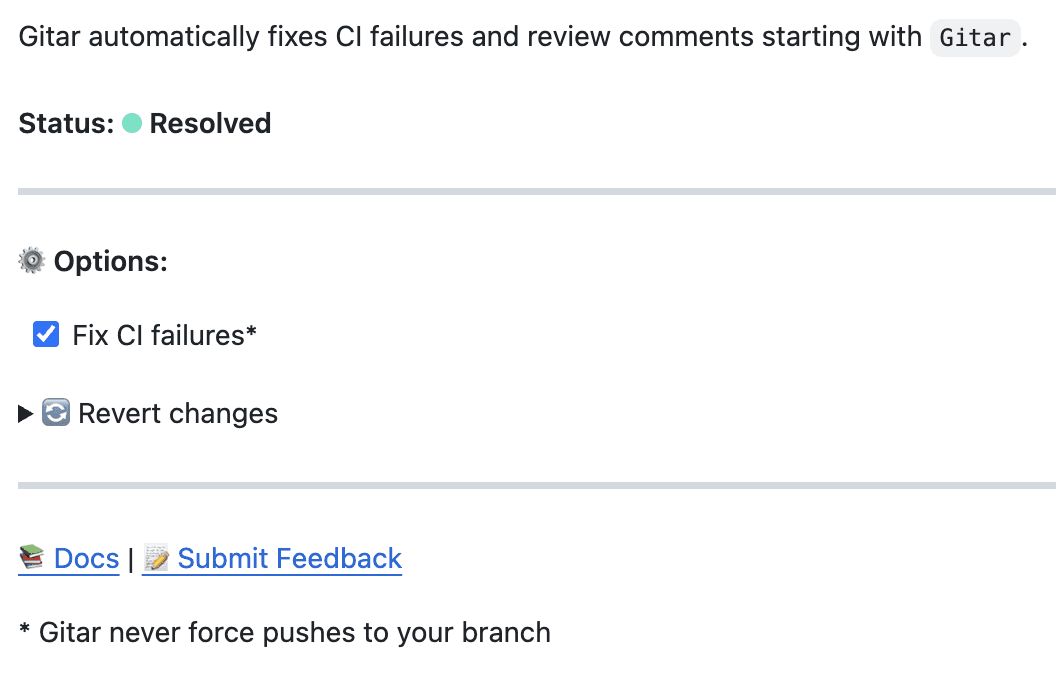Screen dimensions: 1056x676
Task: Expand the Revert changes disclosure triangle
Action: pyautogui.click(x=26, y=413)
